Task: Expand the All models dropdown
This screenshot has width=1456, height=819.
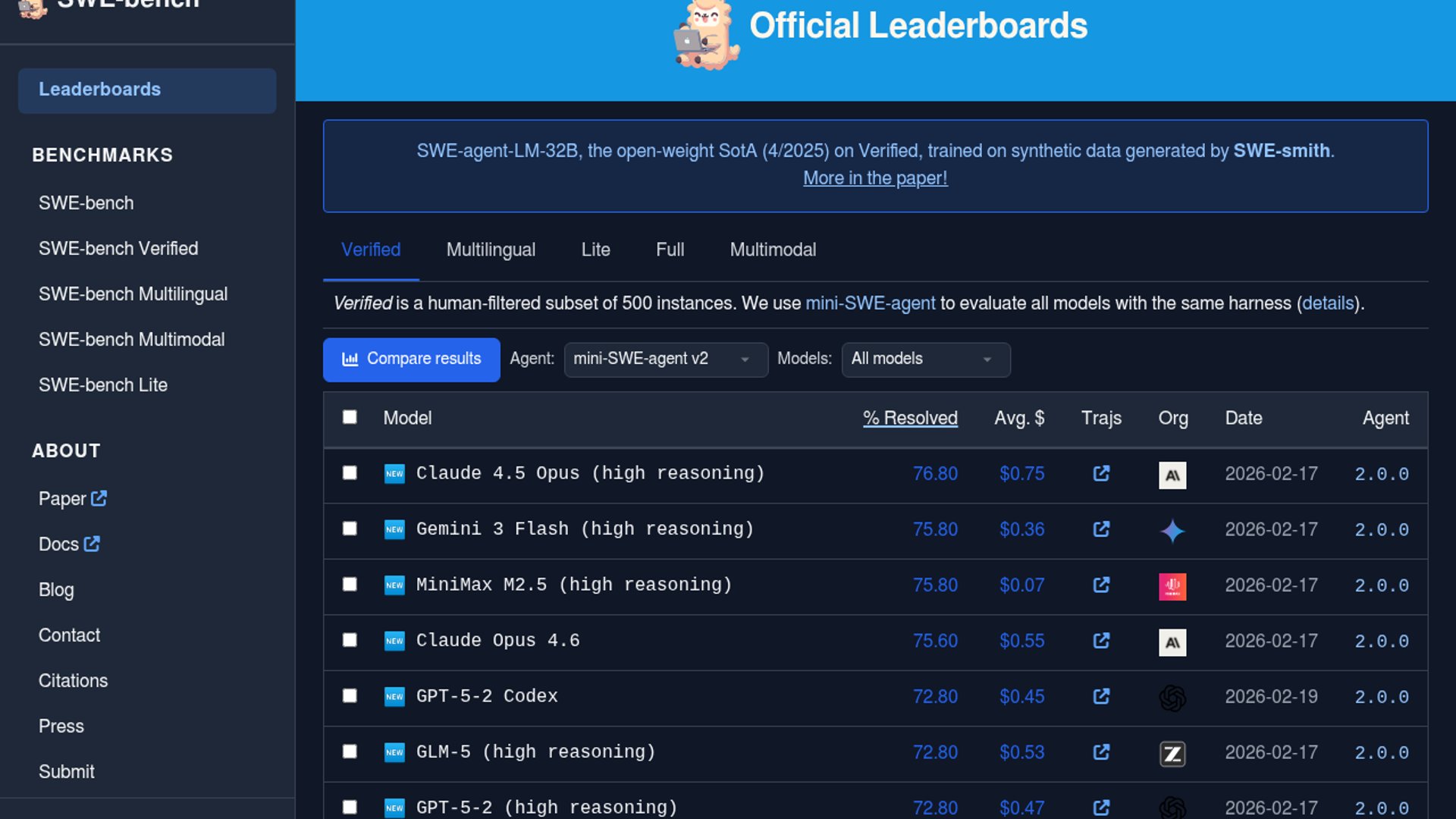Action: 925,359
